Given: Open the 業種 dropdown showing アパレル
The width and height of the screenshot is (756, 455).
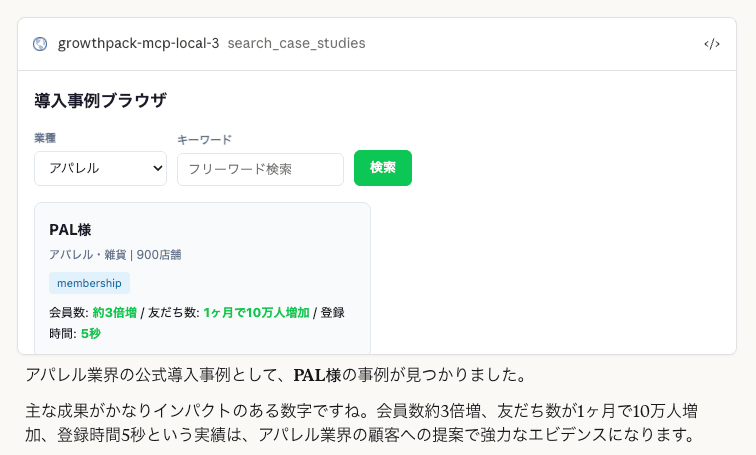Looking at the screenshot, I should pos(100,168).
